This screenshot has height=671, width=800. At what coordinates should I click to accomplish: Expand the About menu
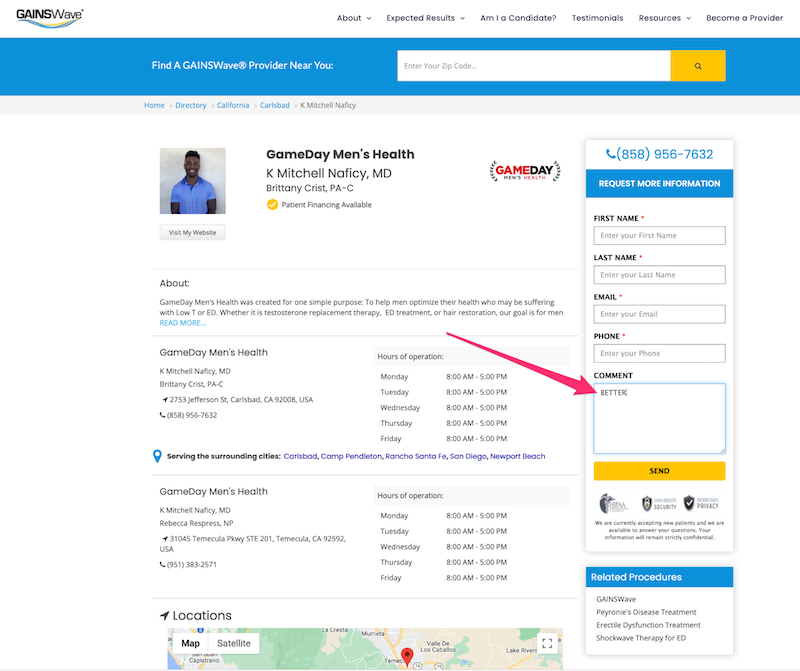(354, 18)
